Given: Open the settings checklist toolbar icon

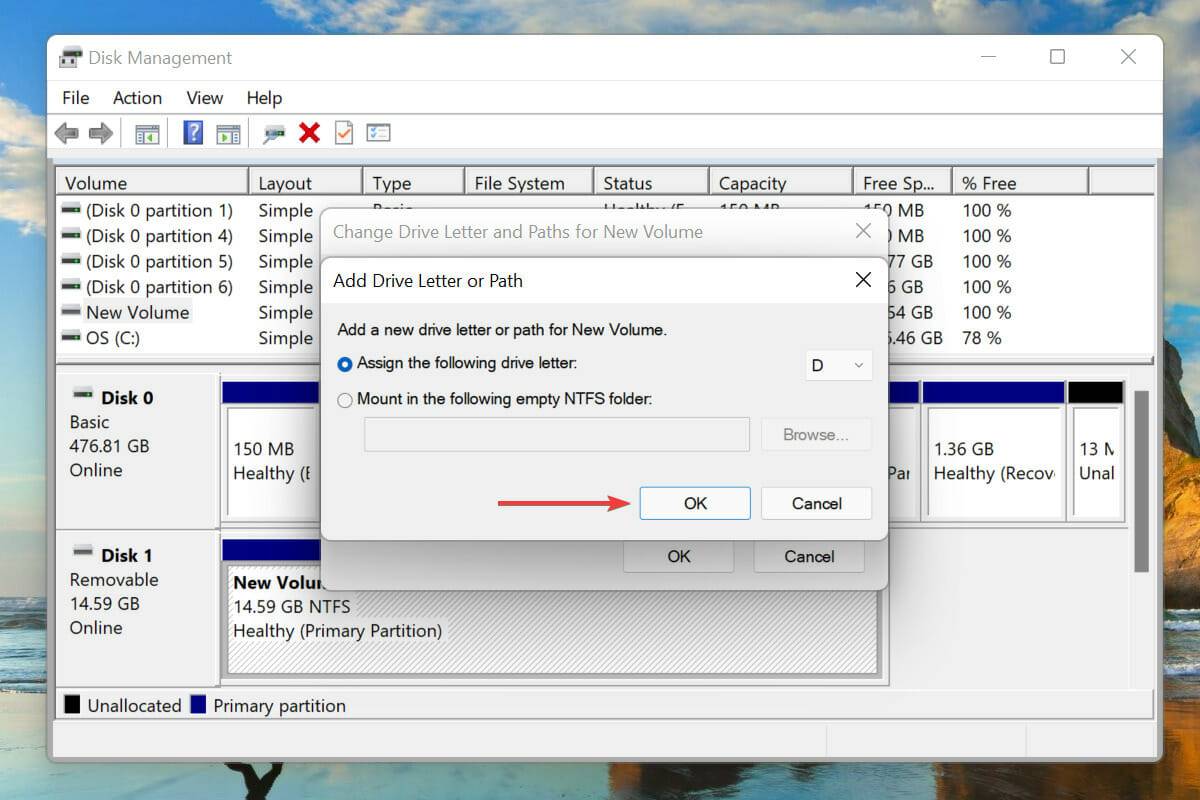Looking at the screenshot, I should coord(378,133).
